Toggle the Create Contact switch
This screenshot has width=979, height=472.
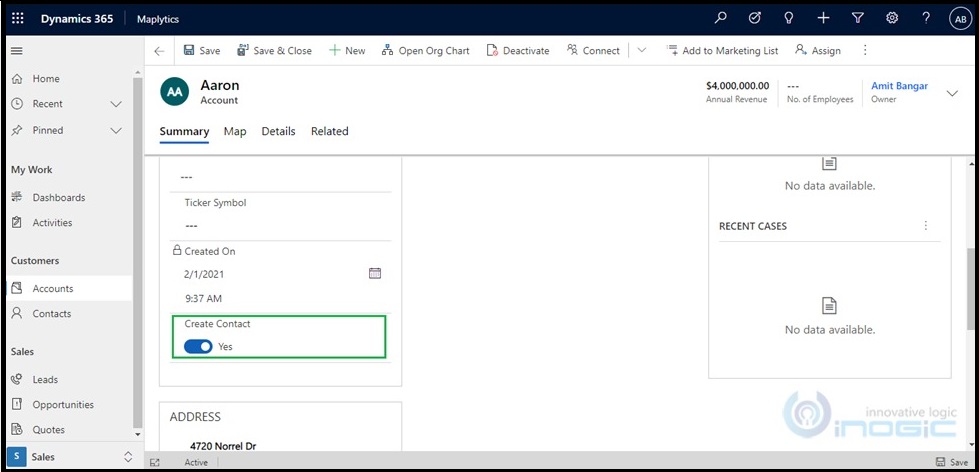click(198, 347)
